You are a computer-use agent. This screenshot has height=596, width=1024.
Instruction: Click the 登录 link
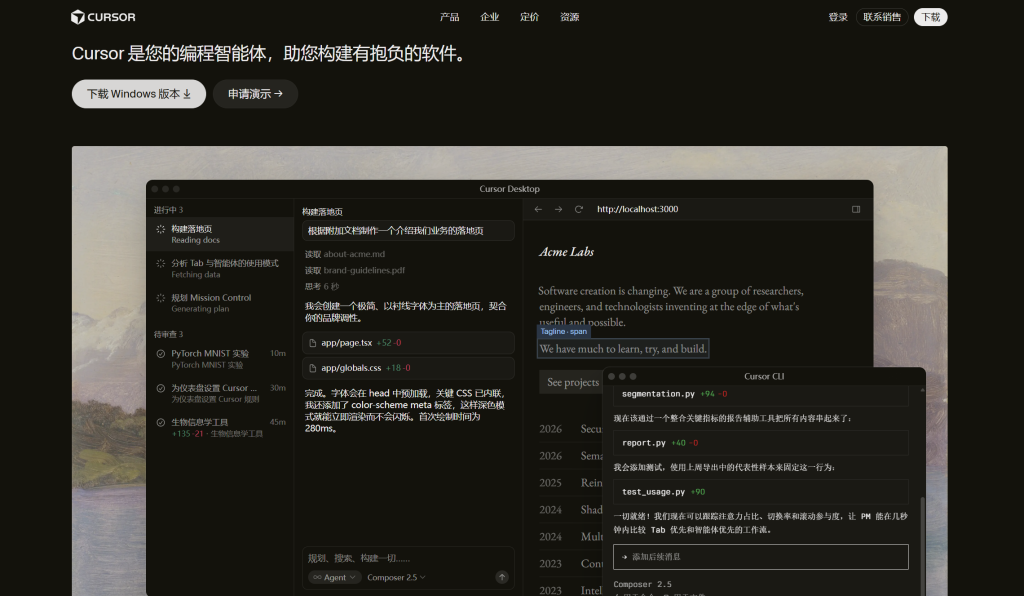tap(838, 17)
